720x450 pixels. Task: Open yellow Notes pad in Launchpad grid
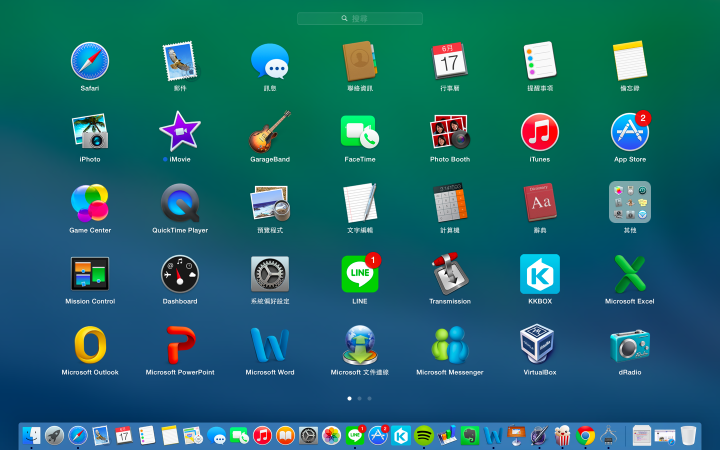pos(630,61)
